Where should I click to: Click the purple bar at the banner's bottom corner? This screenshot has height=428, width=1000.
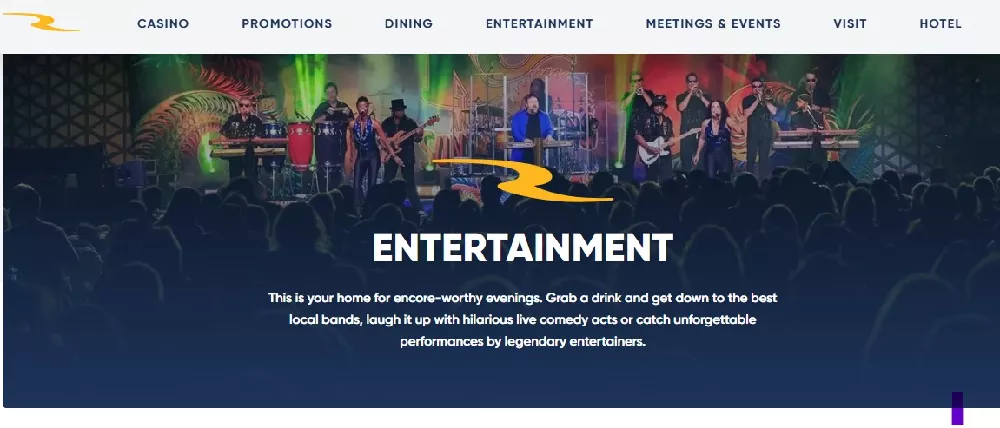click(x=957, y=408)
